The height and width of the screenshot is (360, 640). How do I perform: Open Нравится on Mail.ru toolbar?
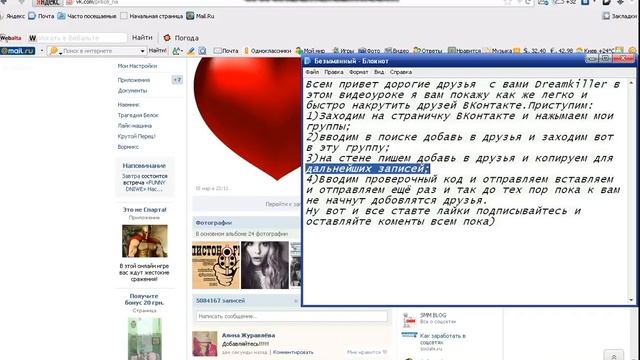click(x=464, y=51)
